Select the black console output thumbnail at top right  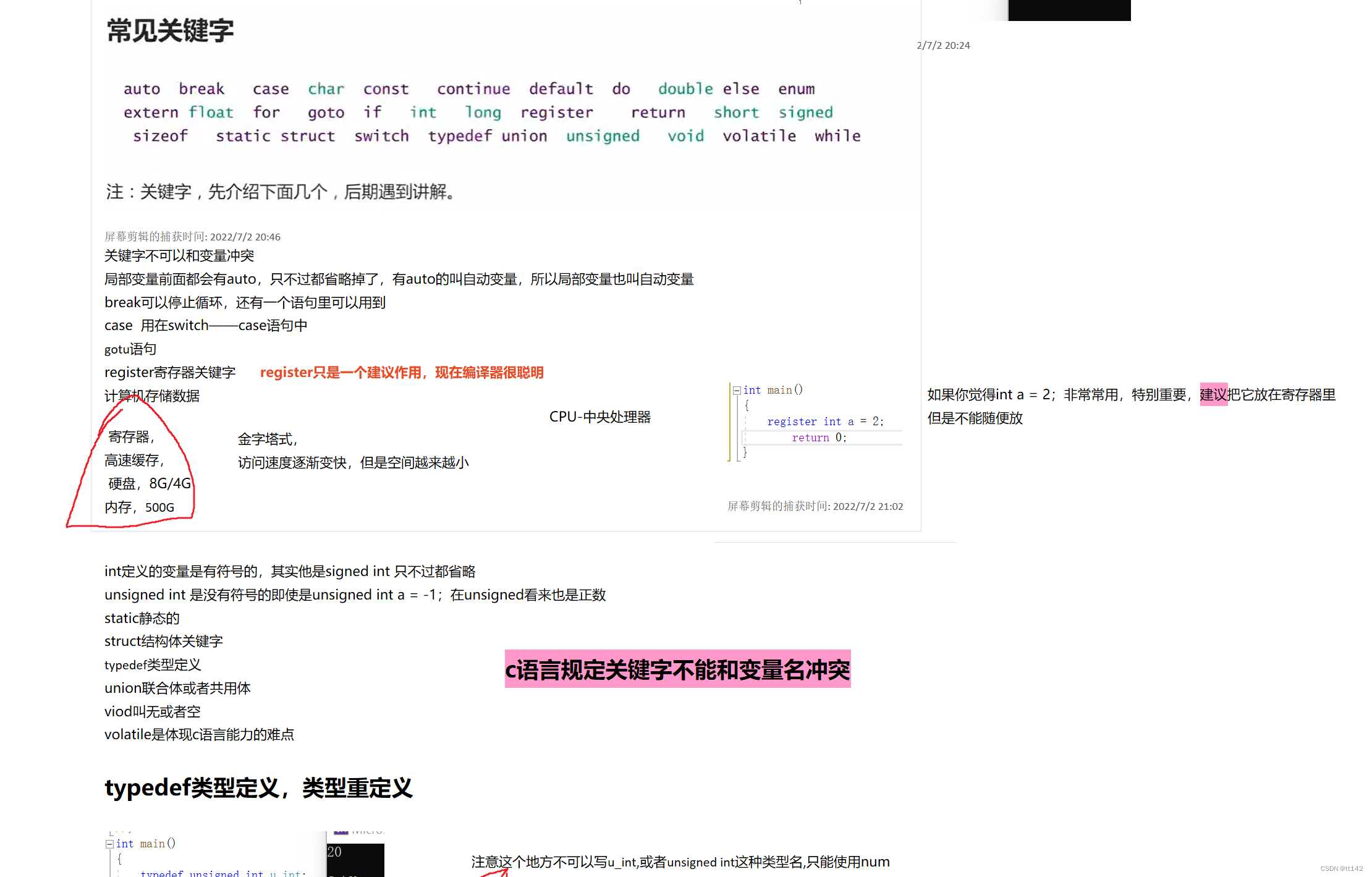[1069, 11]
